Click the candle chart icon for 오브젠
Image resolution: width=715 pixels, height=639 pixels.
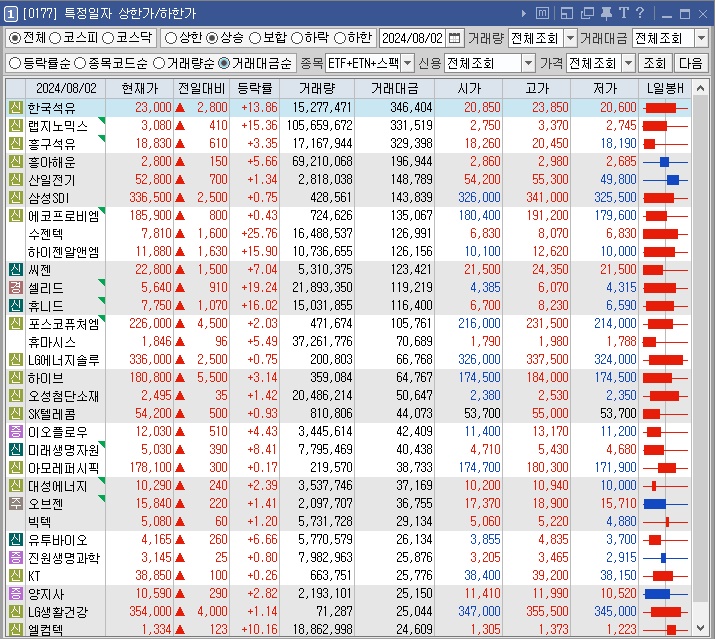[x=665, y=504]
